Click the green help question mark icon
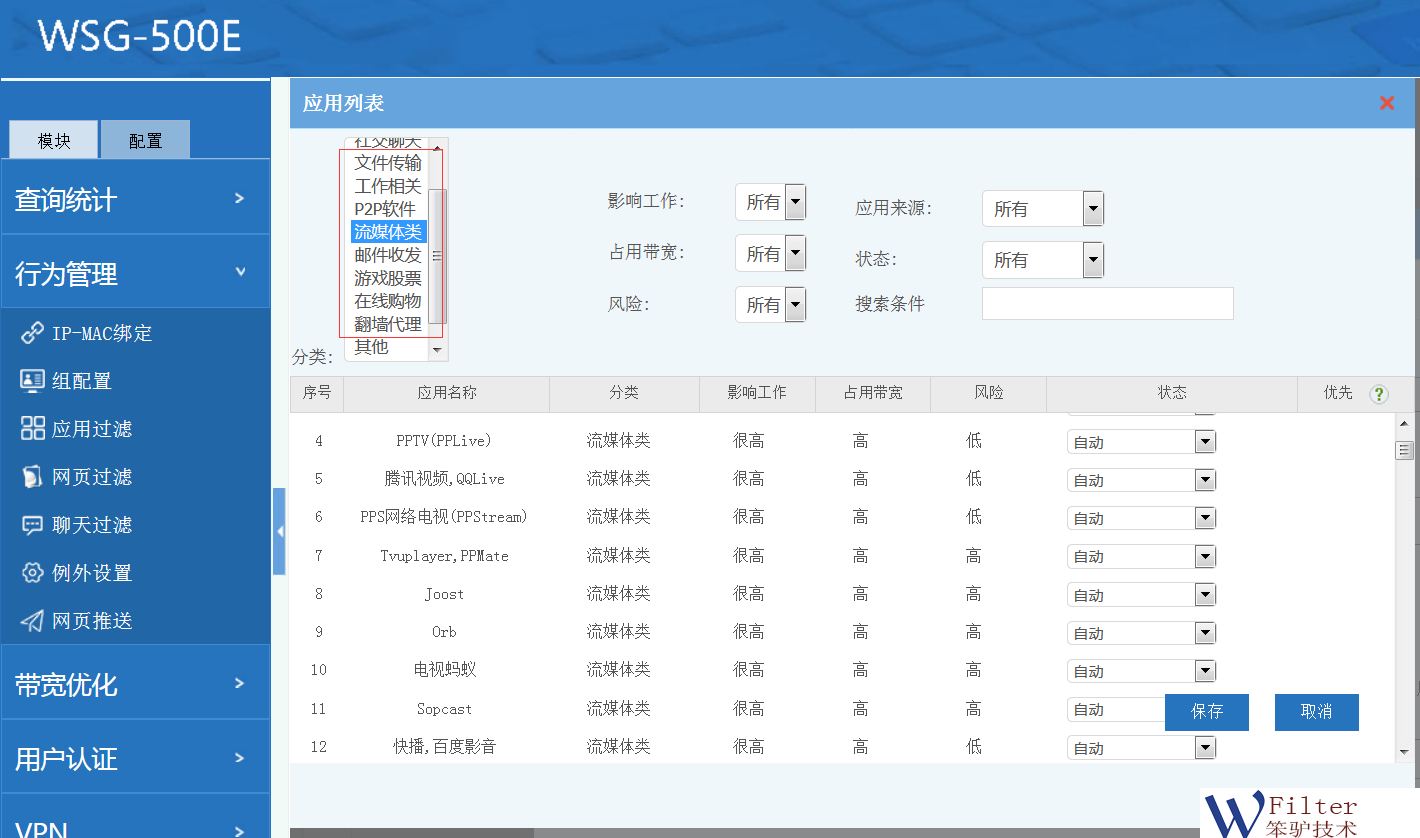Screen dimensions: 1420x838 (1379, 394)
